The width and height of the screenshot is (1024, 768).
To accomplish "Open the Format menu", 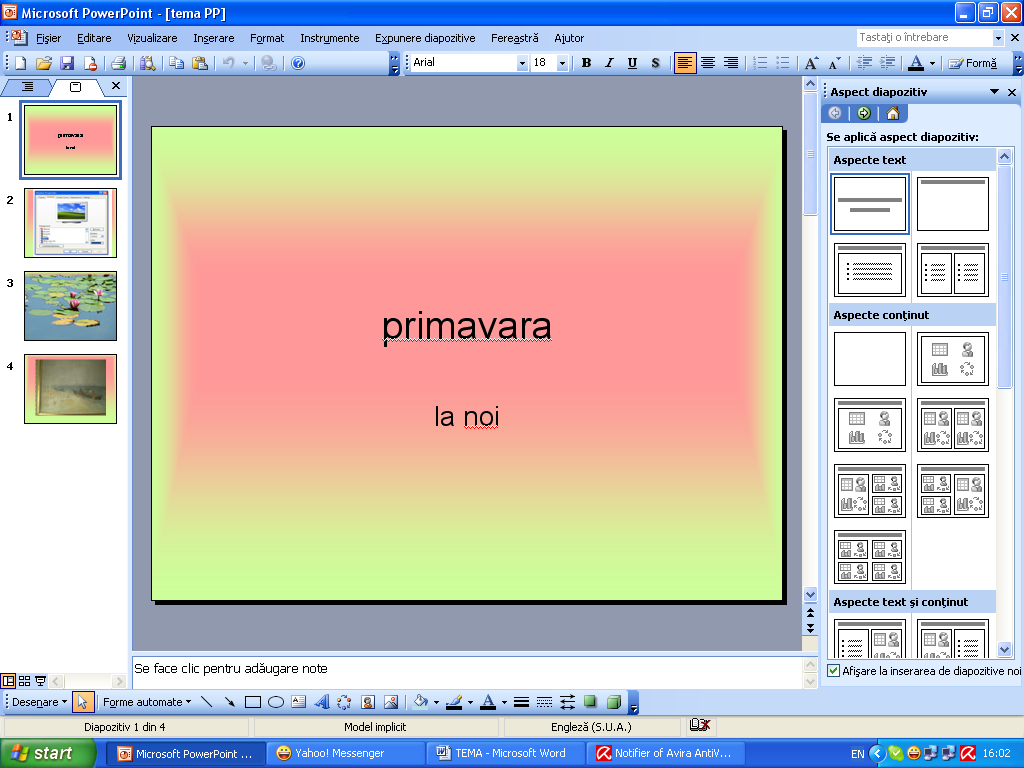I will point(267,38).
